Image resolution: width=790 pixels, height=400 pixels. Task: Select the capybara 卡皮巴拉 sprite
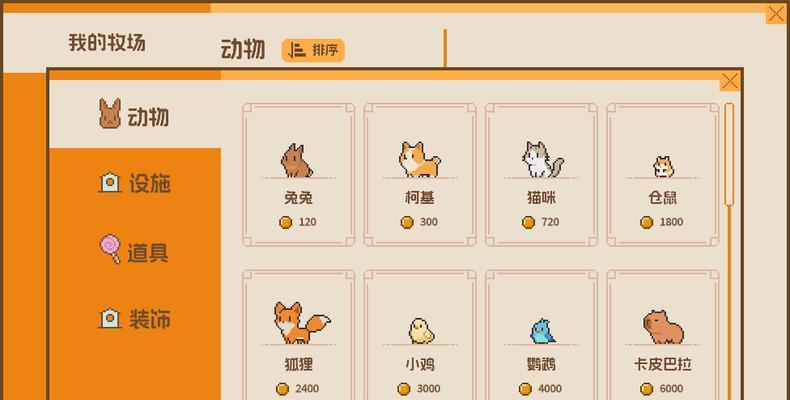point(664,327)
